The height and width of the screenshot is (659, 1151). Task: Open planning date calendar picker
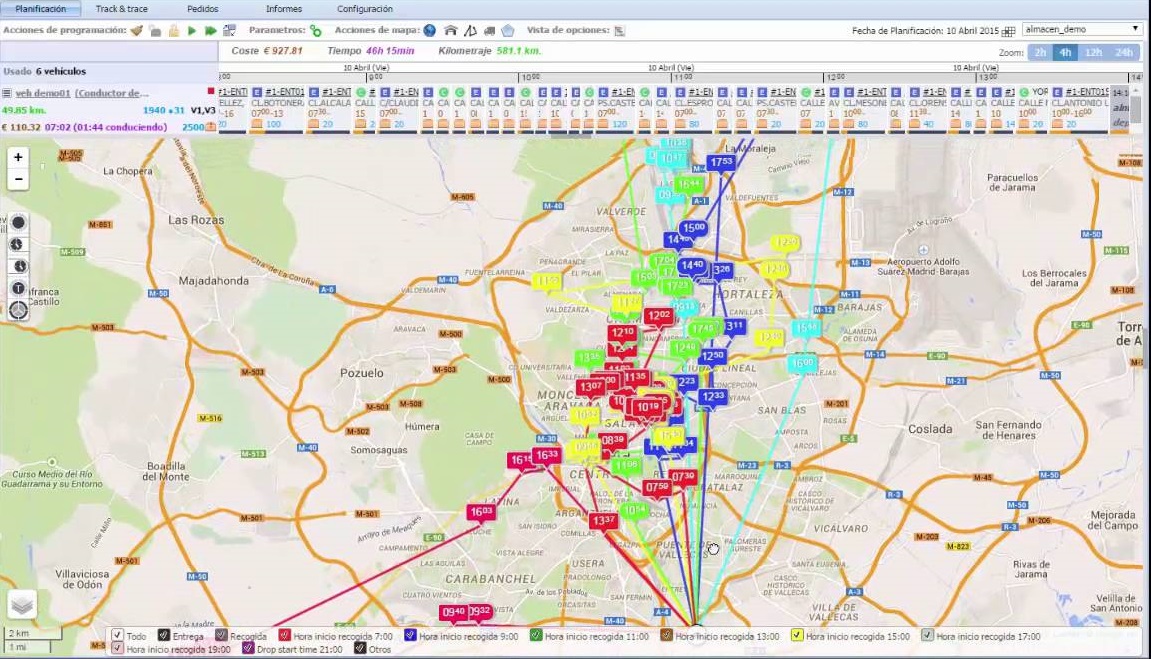(x=1008, y=31)
